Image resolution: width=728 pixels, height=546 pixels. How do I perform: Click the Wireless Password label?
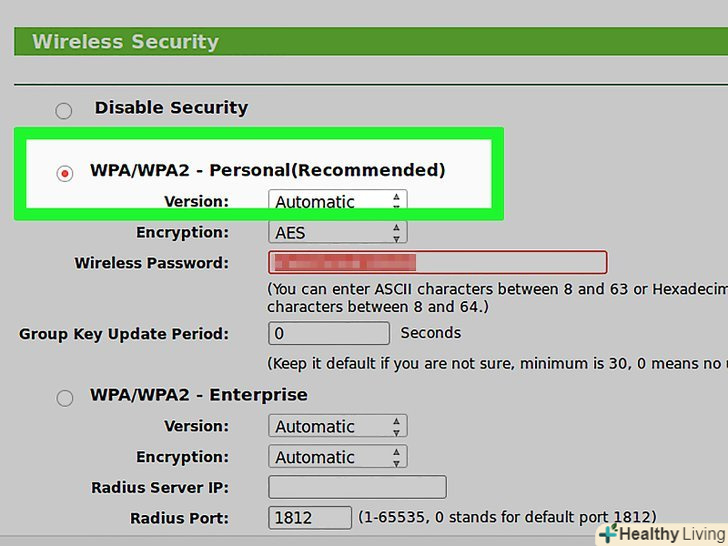pyautogui.click(x=151, y=264)
